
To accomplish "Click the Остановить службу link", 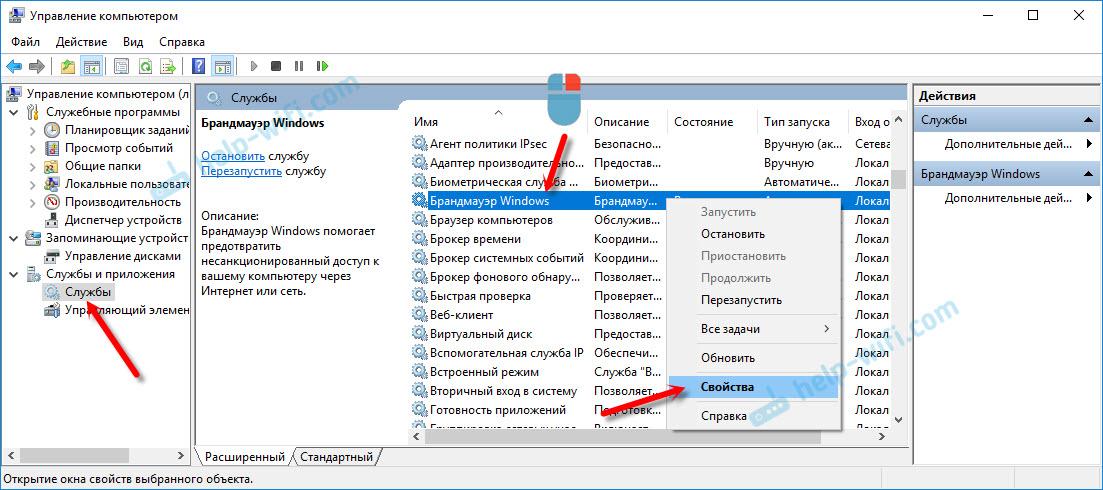I will click(x=233, y=156).
